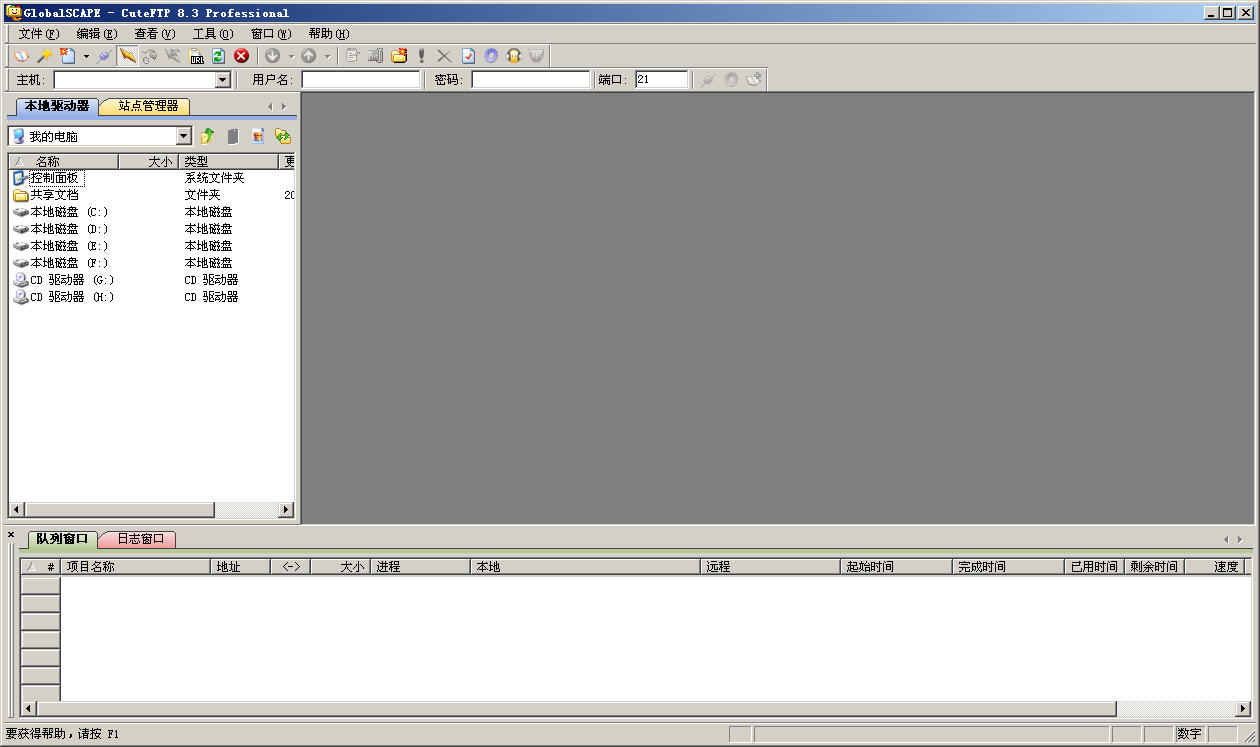1260x747 pixels.
Task: Click the new folder toolbar icon
Action: point(399,56)
